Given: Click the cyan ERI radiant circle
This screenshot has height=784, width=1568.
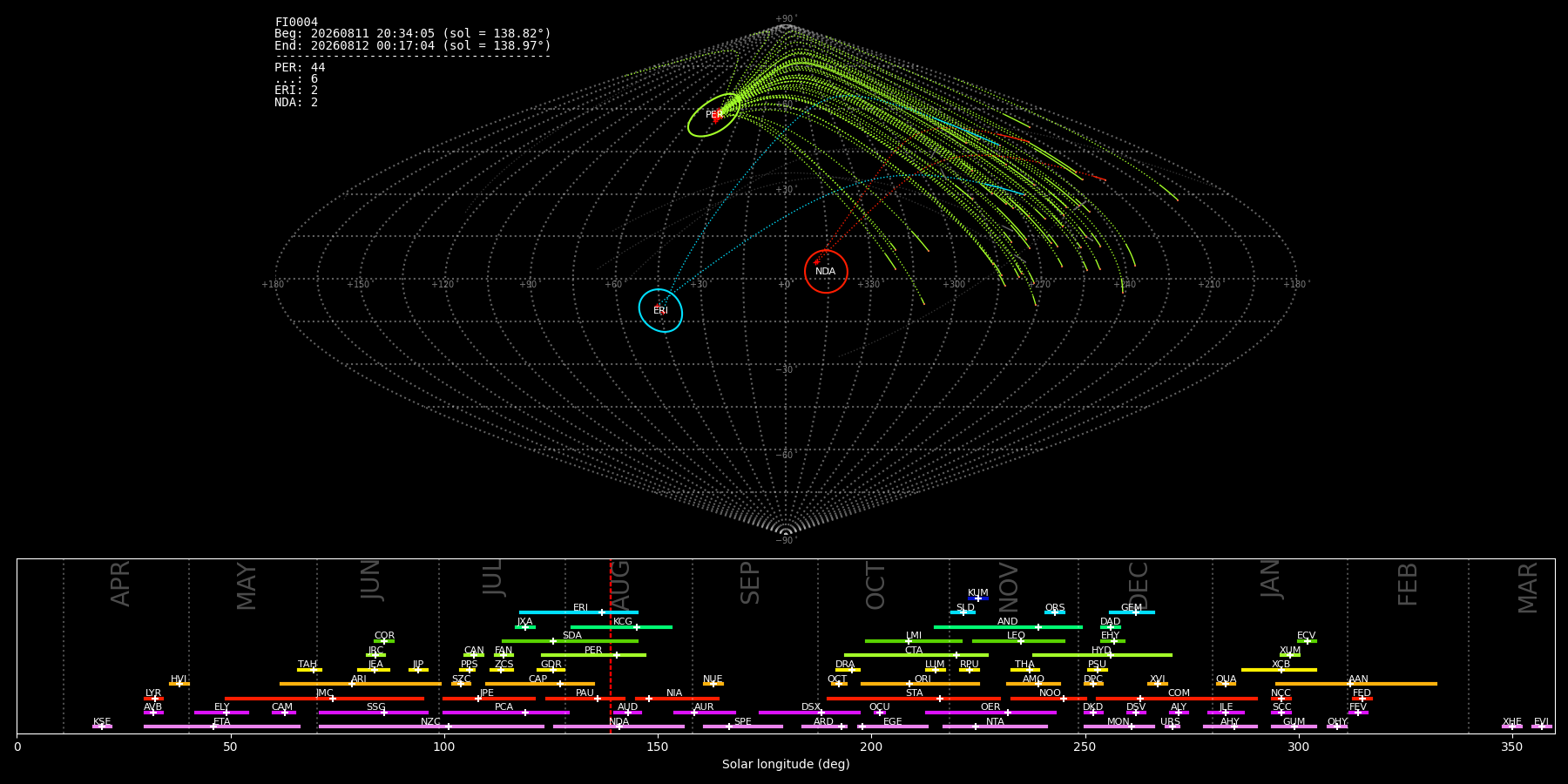Looking at the screenshot, I should 660,310.
